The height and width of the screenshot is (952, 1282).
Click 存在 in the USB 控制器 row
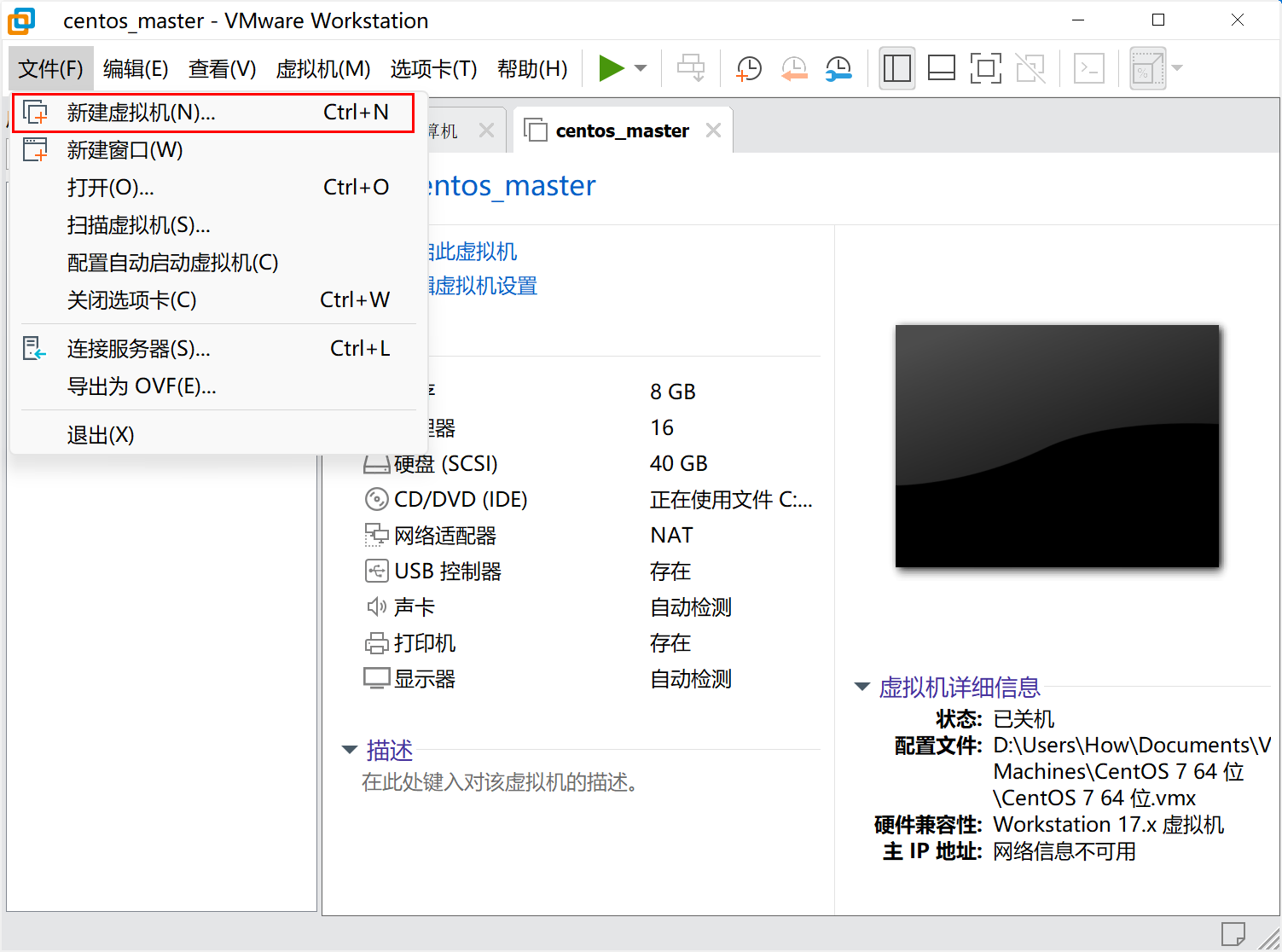[x=670, y=571]
